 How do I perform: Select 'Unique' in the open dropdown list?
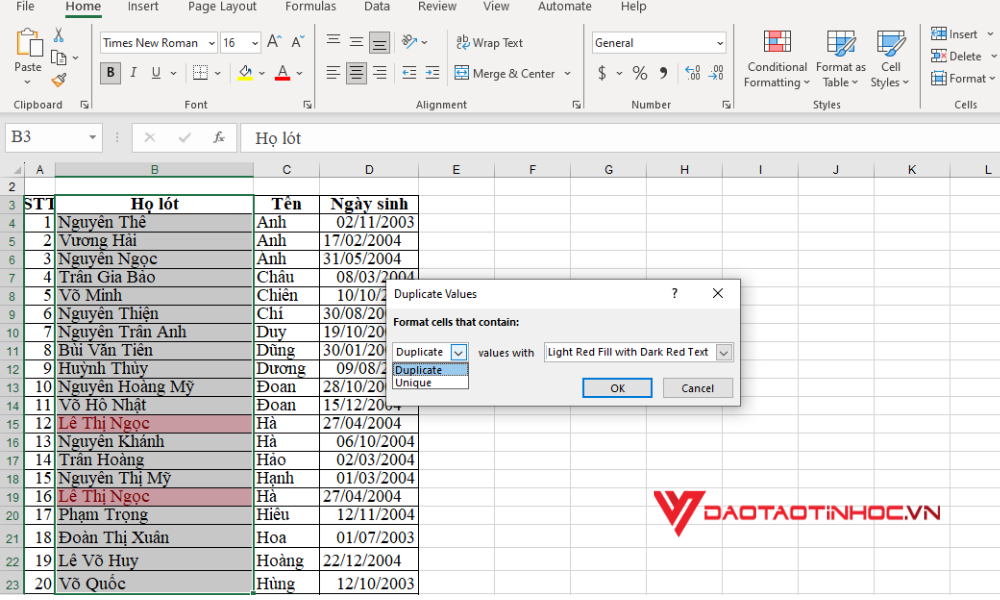pyautogui.click(x=413, y=382)
